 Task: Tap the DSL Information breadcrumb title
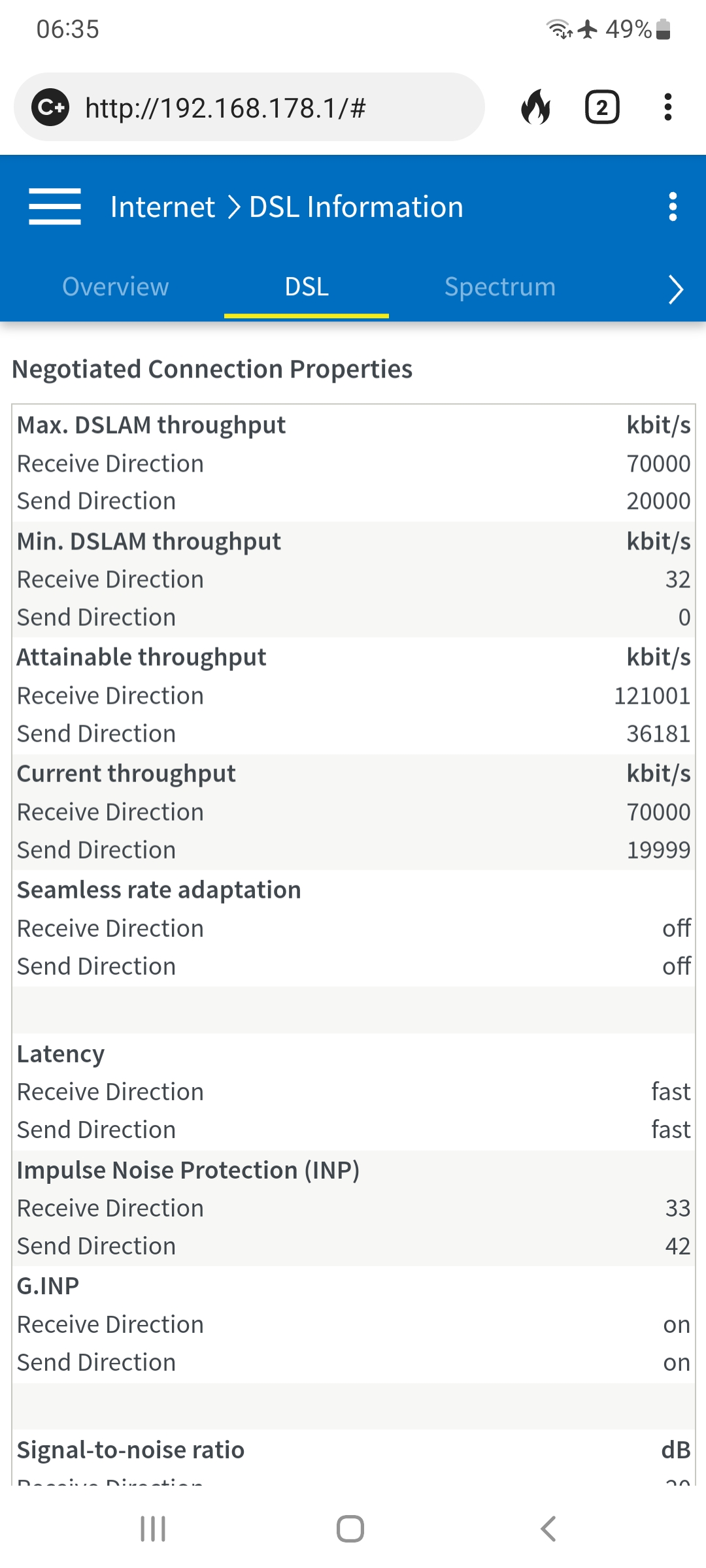pos(356,207)
